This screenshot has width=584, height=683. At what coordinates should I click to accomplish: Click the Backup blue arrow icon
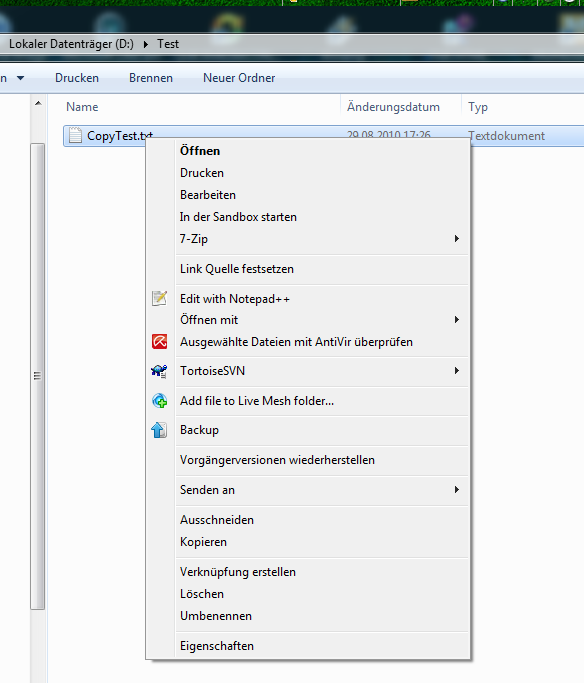click(x=159, y=430)
